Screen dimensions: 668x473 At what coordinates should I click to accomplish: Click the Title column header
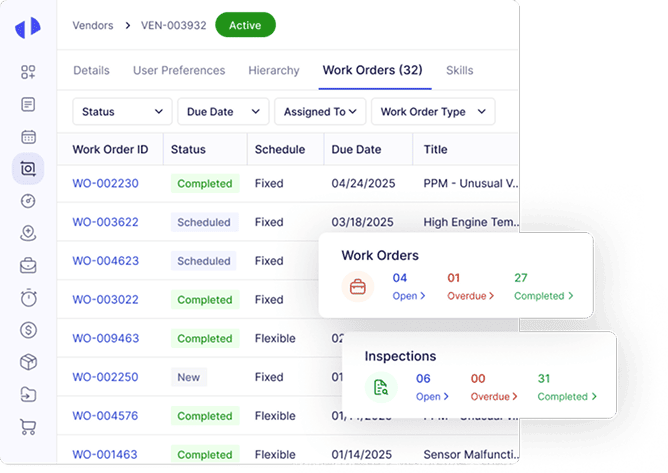tap(435, 150)
